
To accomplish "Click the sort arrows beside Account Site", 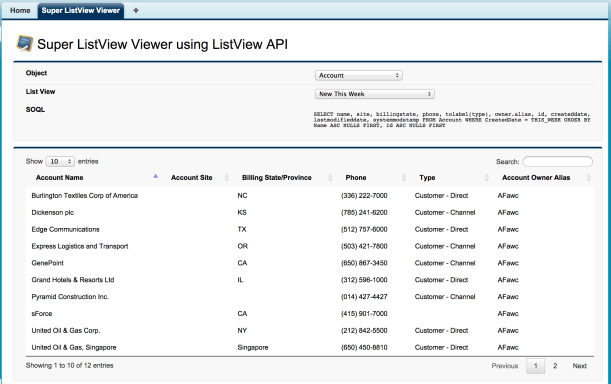I will point(226,178).
